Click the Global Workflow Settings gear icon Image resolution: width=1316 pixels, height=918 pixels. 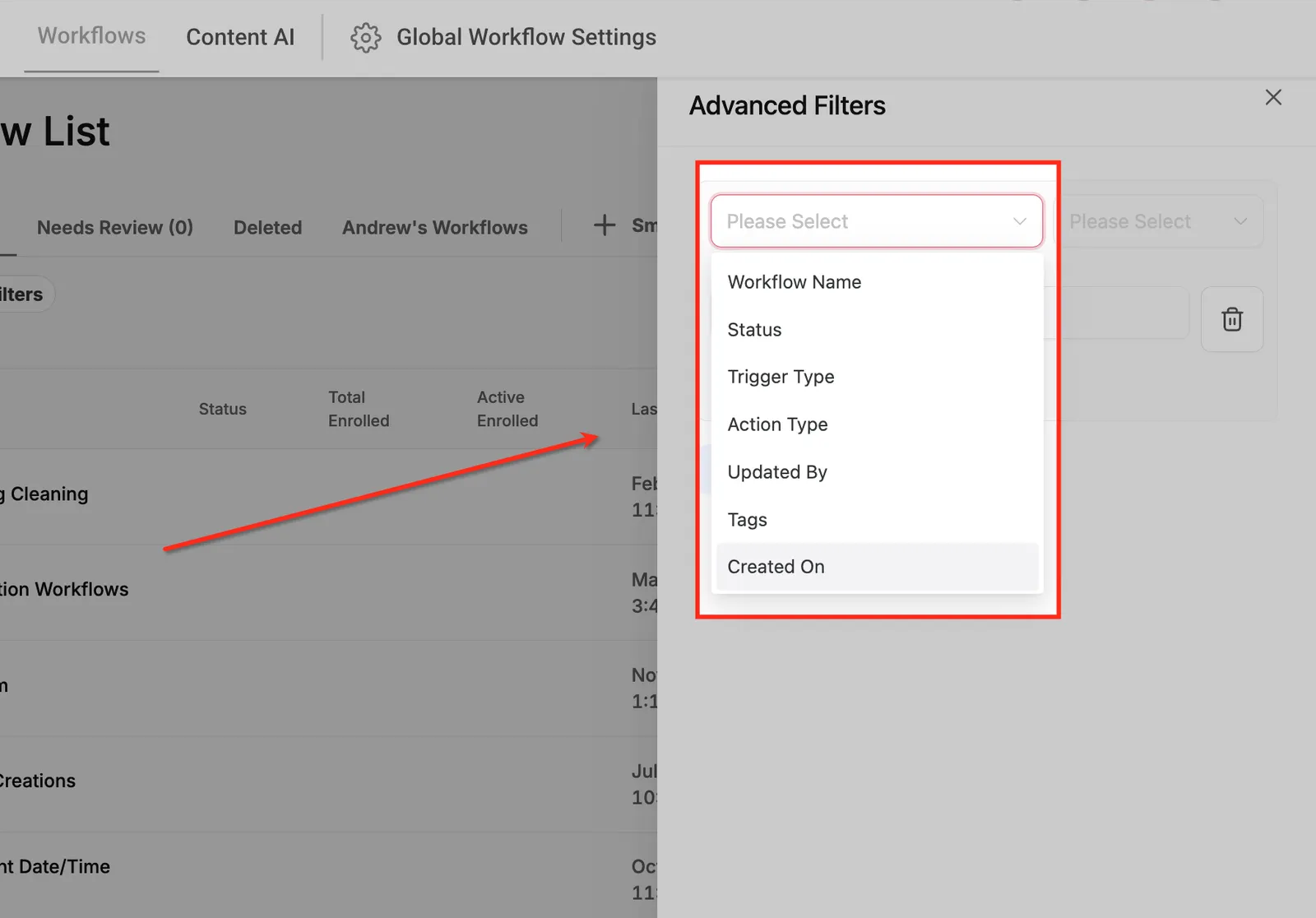[366, 38]
